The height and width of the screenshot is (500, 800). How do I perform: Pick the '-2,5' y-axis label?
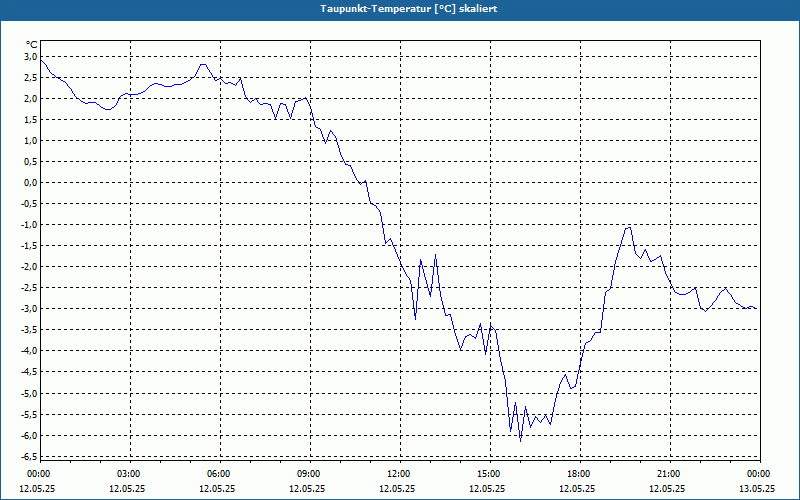click(29, 288)
